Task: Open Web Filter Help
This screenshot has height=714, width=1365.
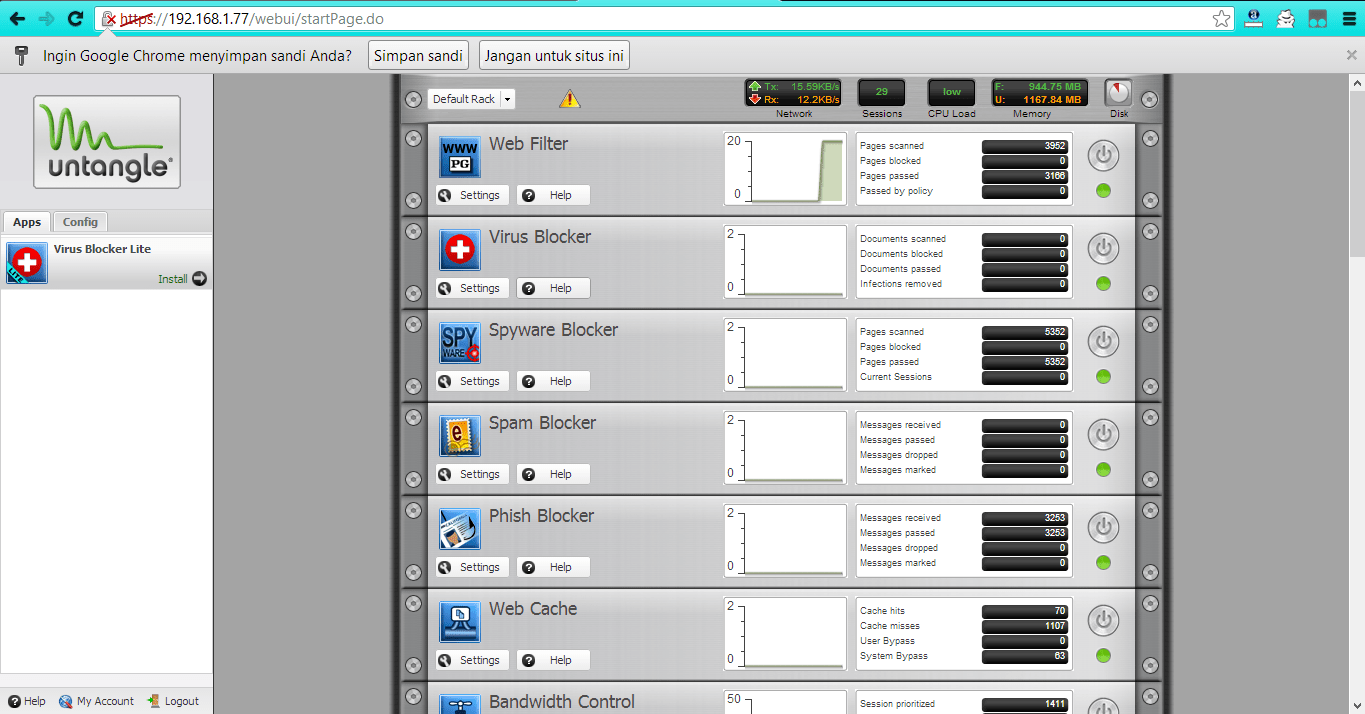Action: point(553,195)
